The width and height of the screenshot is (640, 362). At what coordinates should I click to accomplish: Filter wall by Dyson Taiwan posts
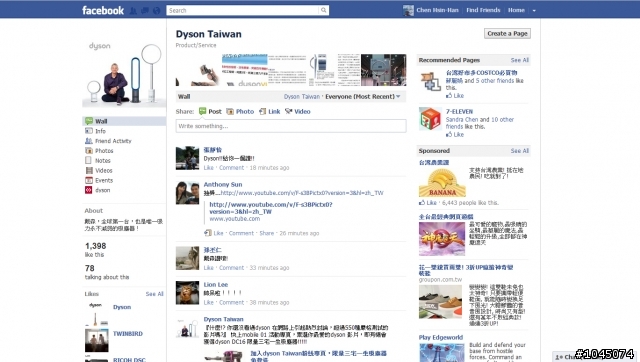click(x=302, y=97)
